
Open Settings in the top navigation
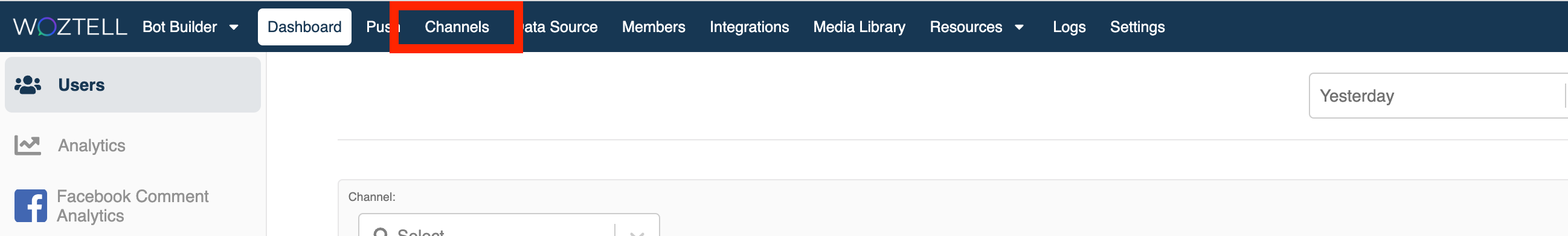[1137, 27]
